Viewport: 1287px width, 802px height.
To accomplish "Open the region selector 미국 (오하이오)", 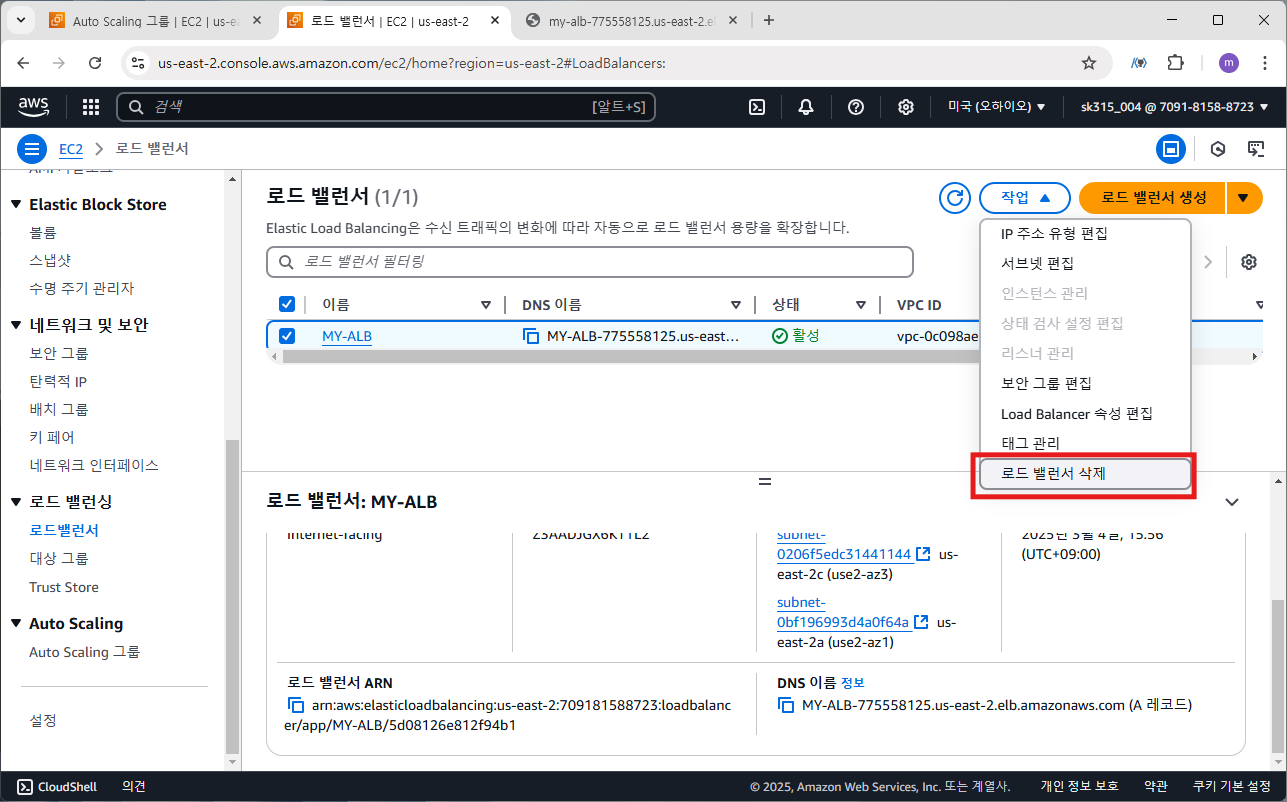I will pos(996,107).
